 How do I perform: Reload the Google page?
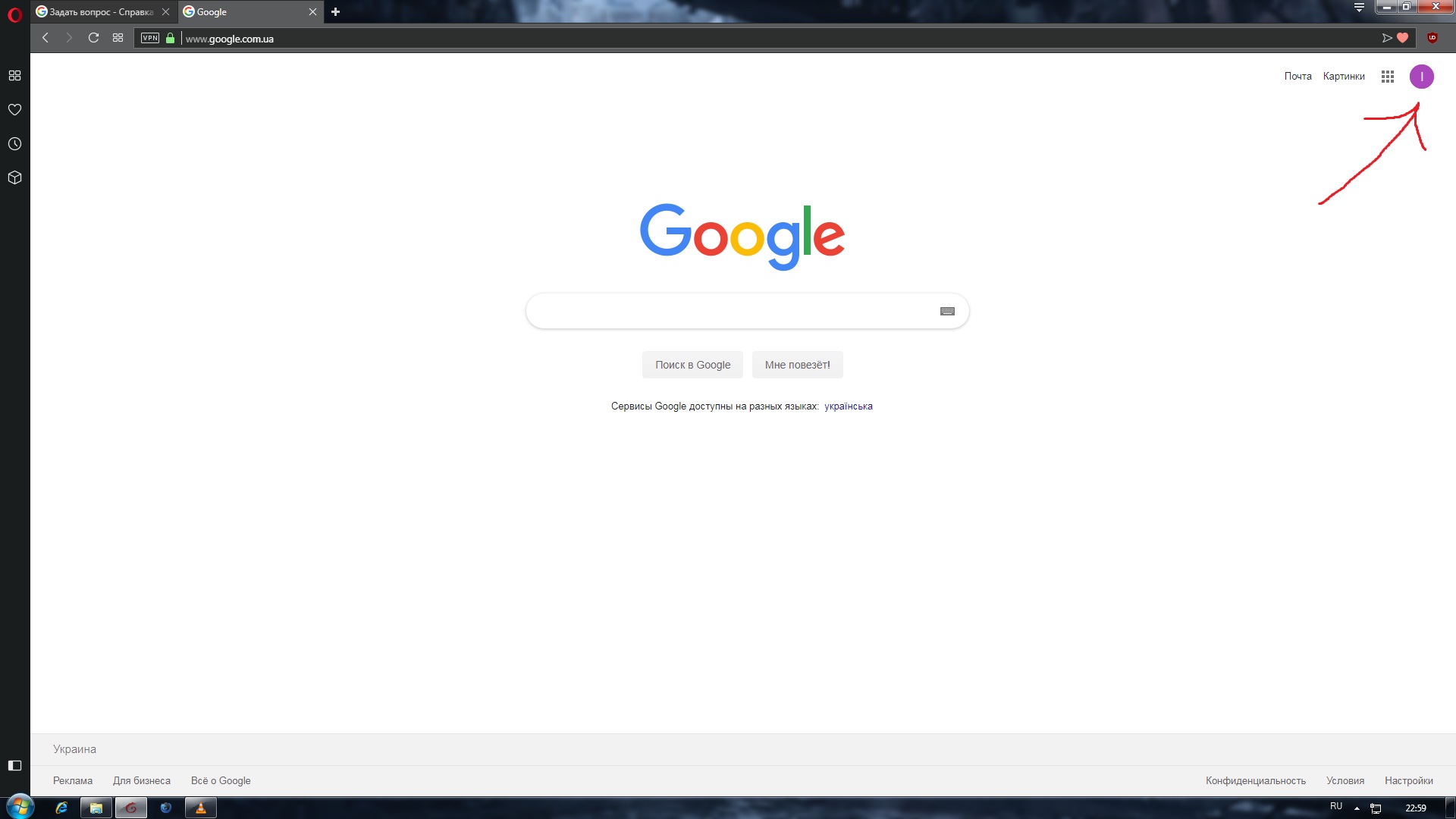[93, 38]
